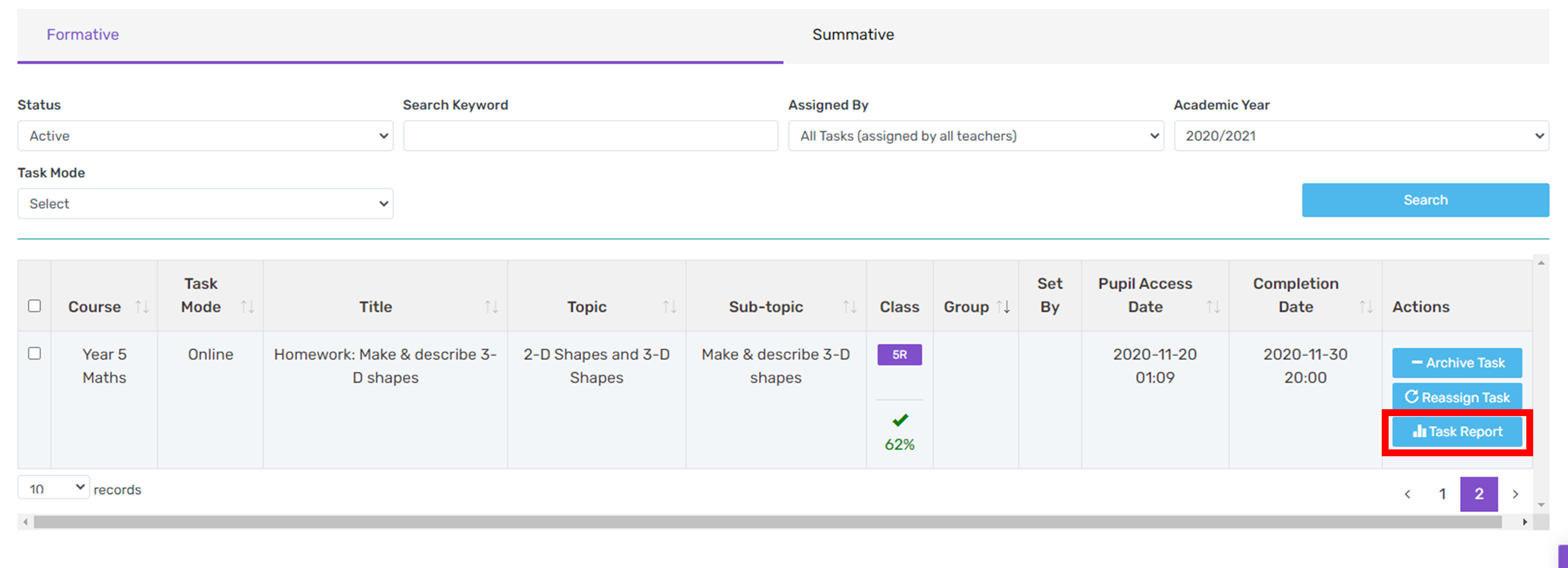Tick the checkbox for Year 5 Maths row
This screenshot has width=1568, height=568.
point(35,353)
